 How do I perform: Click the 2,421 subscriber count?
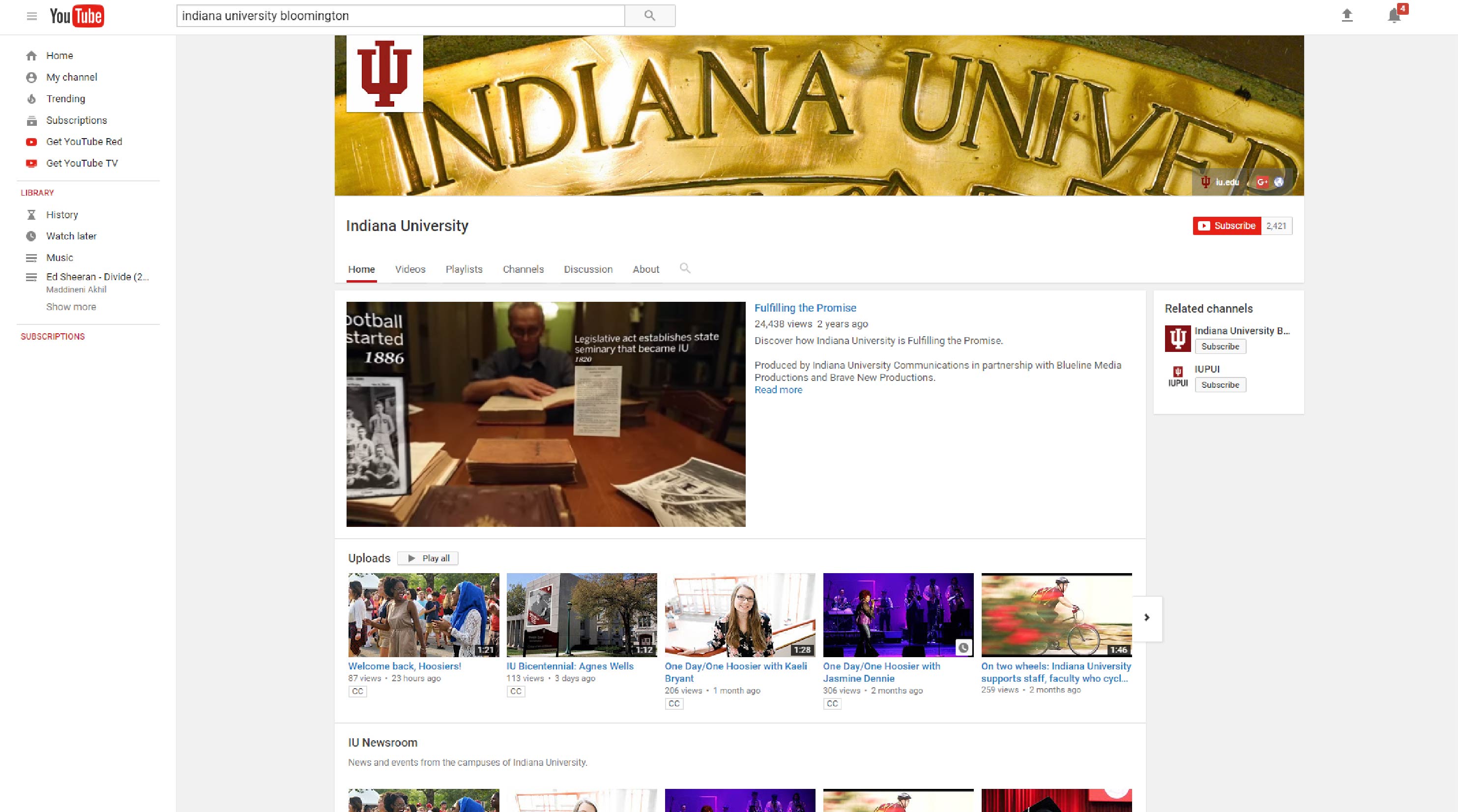point(1276,226)
